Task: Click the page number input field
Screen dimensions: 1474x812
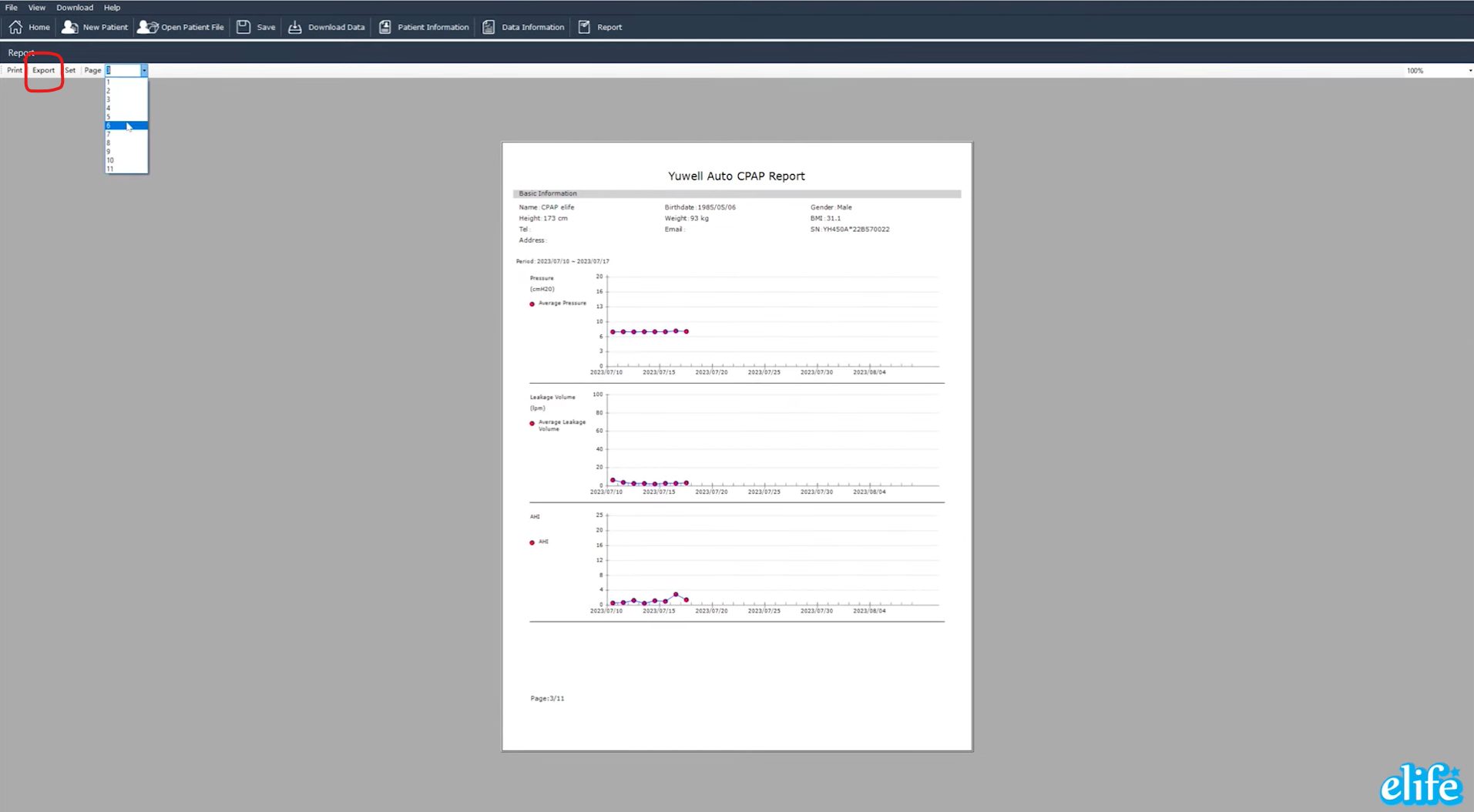Action: tap(123, 70)
